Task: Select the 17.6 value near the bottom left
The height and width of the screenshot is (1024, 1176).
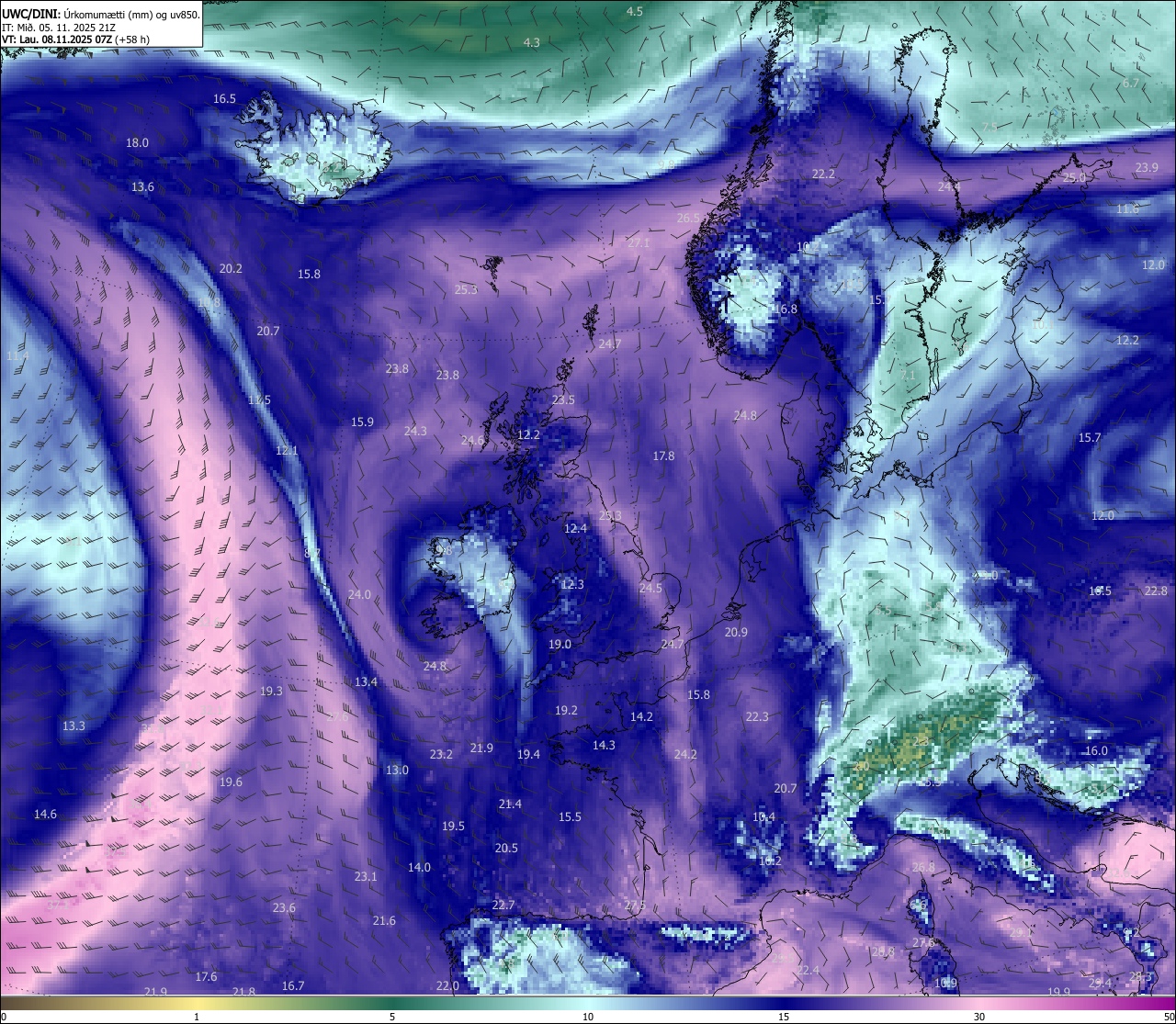Action: tap(206, 977)
